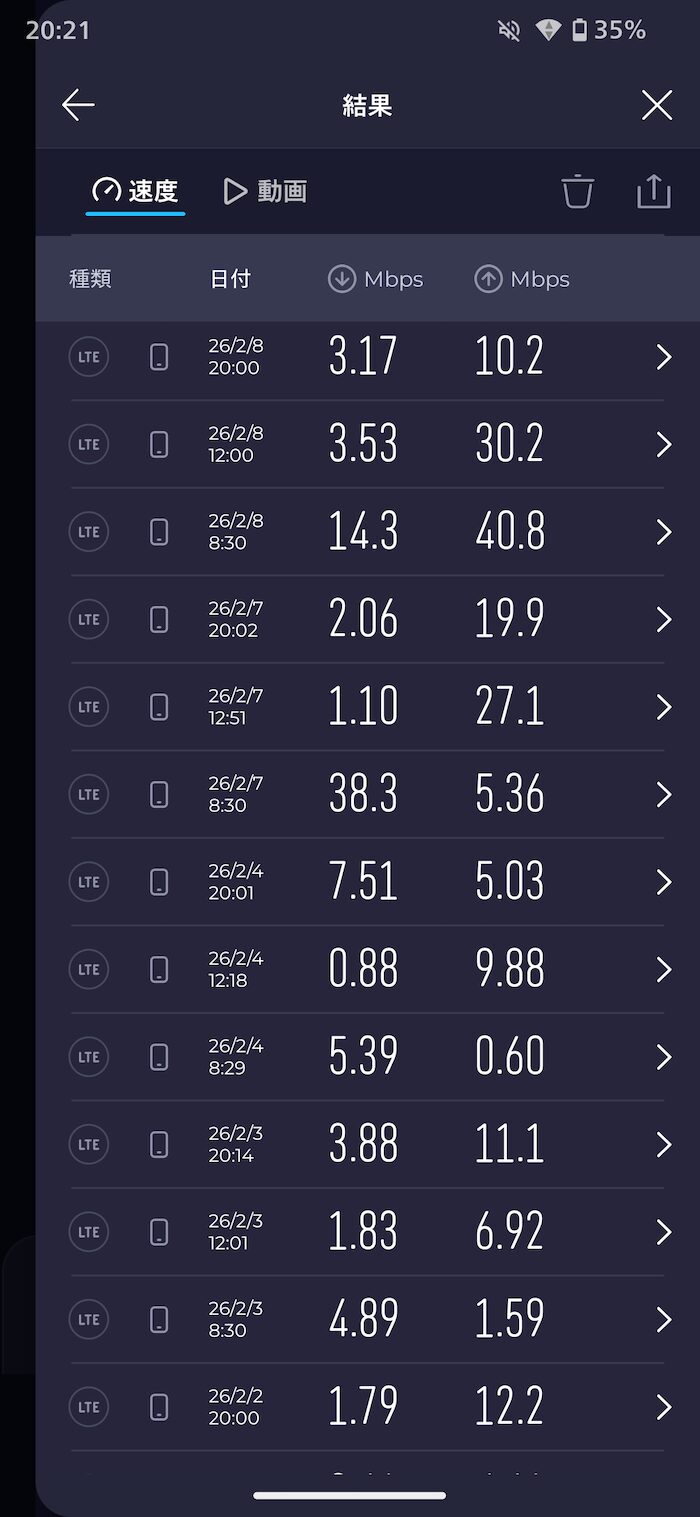Tap the Wi-Fi status bar icon
The height and width of the screenshot is (1517, 700).
548,31
